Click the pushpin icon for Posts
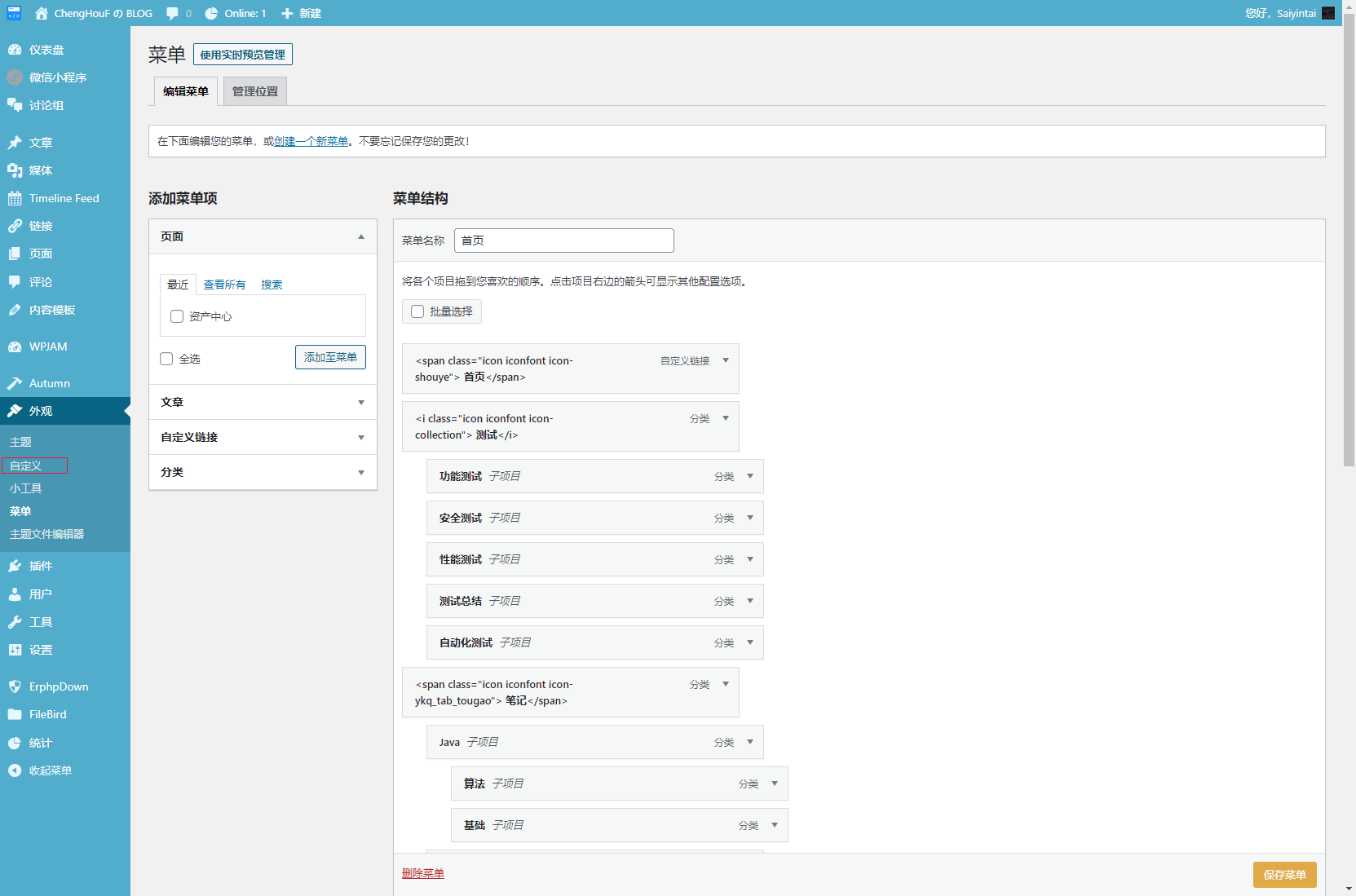Viewport: 1356px width, 896px height. 15,143
